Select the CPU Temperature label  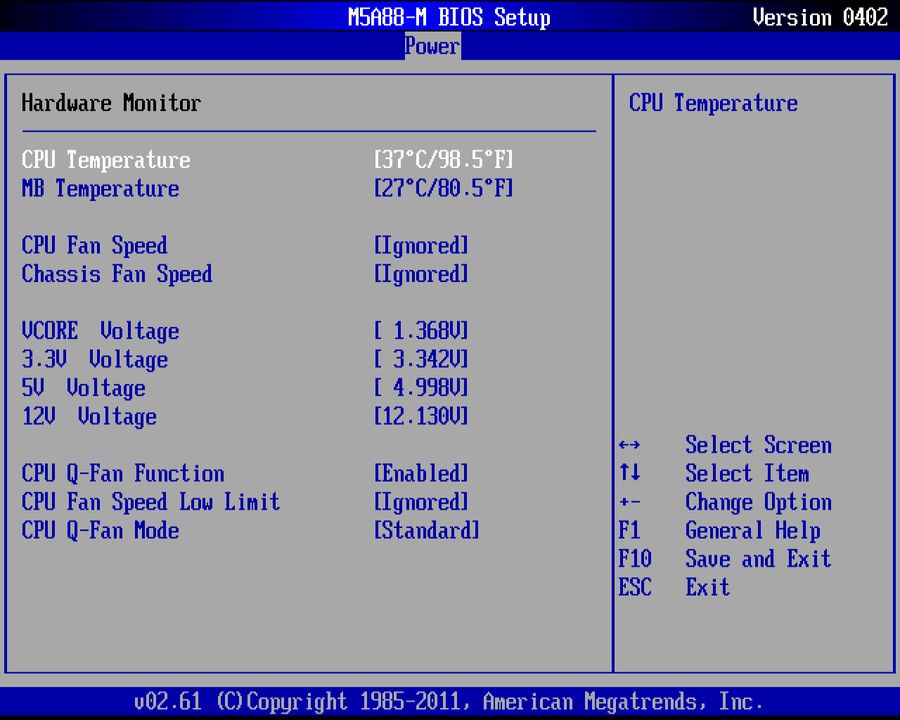(x=106, y=160)
